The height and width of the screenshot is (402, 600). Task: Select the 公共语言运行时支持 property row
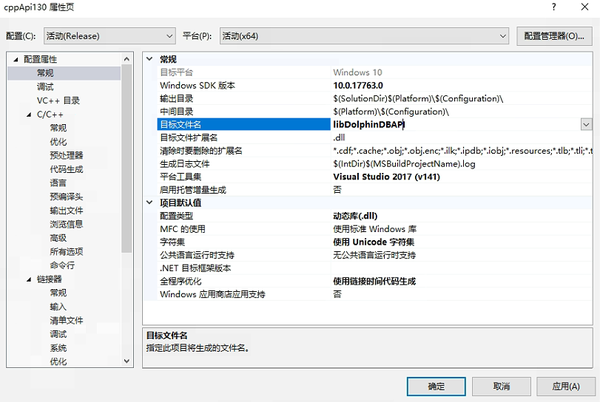click(374, 255)
